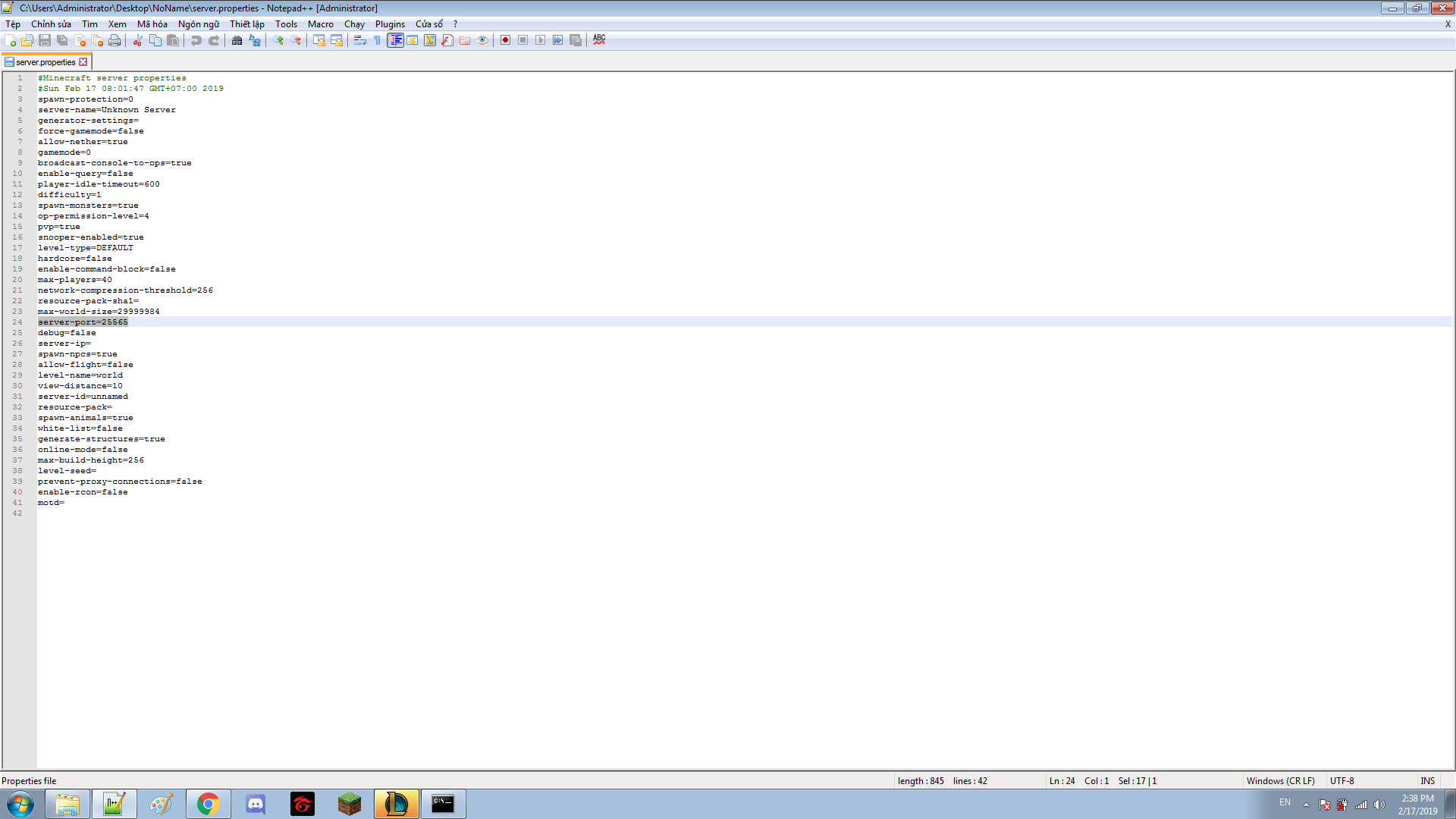
Task: Open Find with the binoculars icon
Action: 237,40
